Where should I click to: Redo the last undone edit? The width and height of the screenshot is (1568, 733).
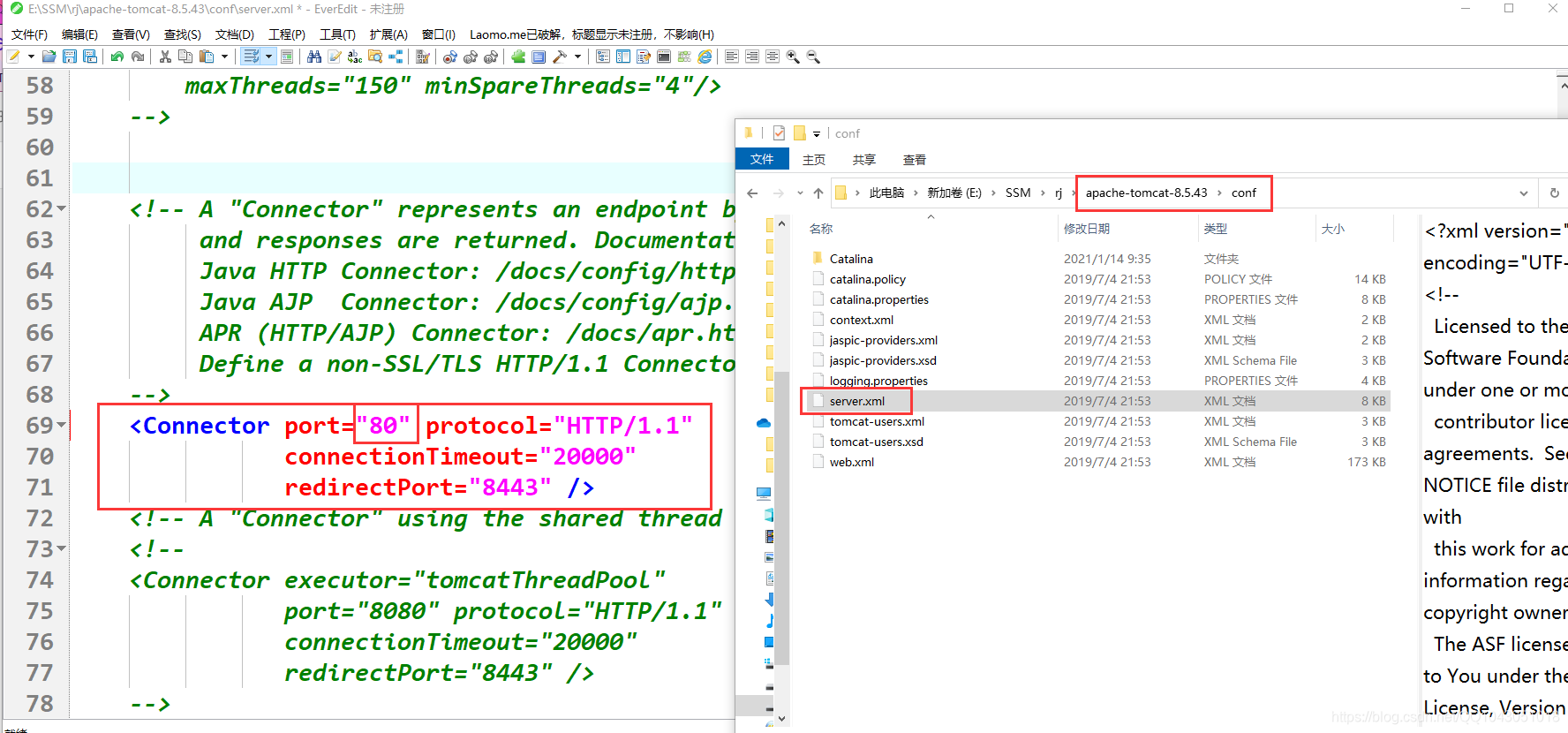pos(138,57)
